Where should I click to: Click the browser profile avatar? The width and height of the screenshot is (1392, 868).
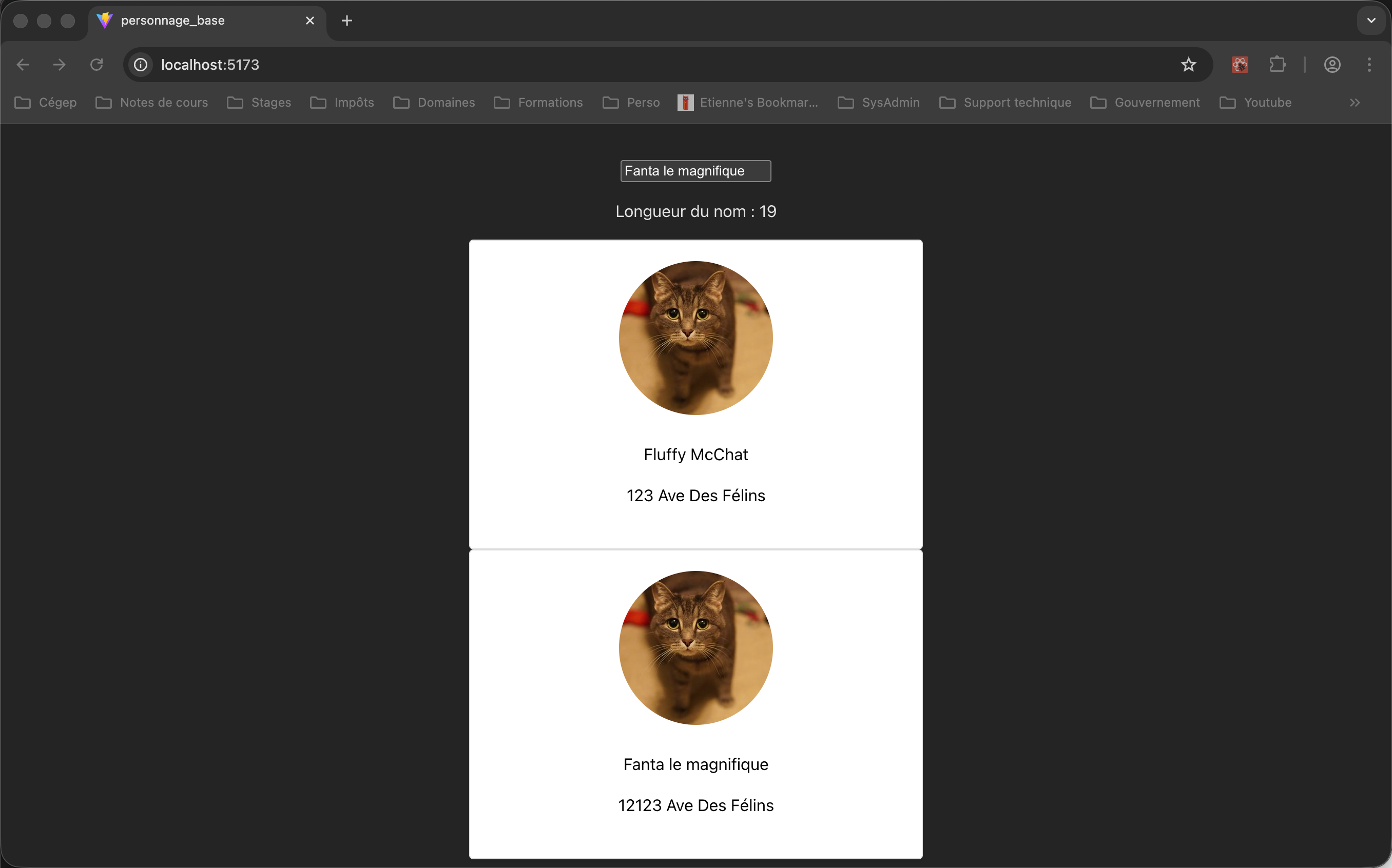point(1332,64)
